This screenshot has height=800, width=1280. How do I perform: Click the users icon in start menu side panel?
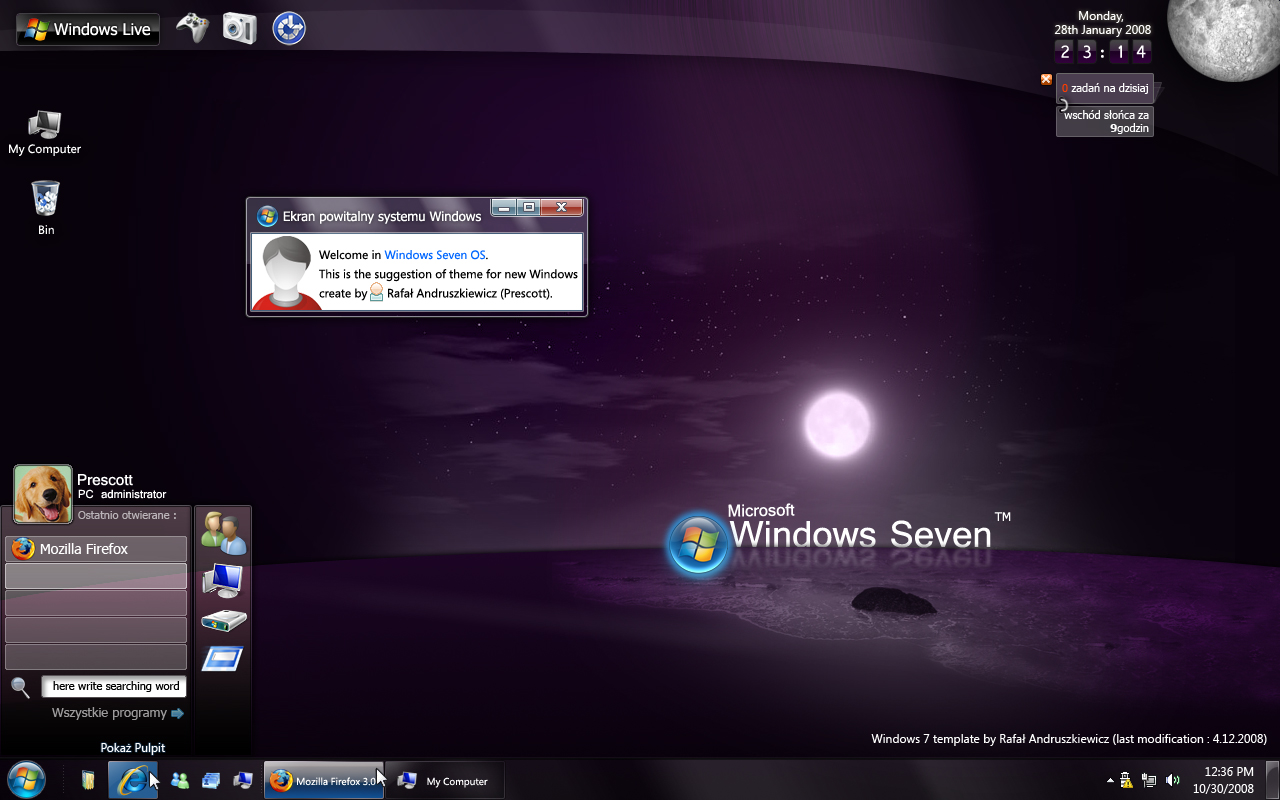pyautogui.click(x=223, y=533)
